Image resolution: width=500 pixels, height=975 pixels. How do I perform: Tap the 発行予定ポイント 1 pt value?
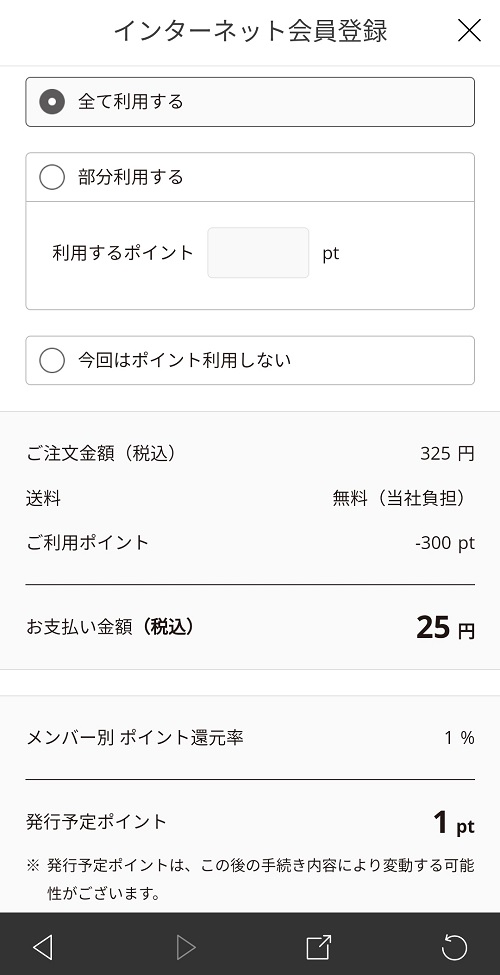point(454,823)
